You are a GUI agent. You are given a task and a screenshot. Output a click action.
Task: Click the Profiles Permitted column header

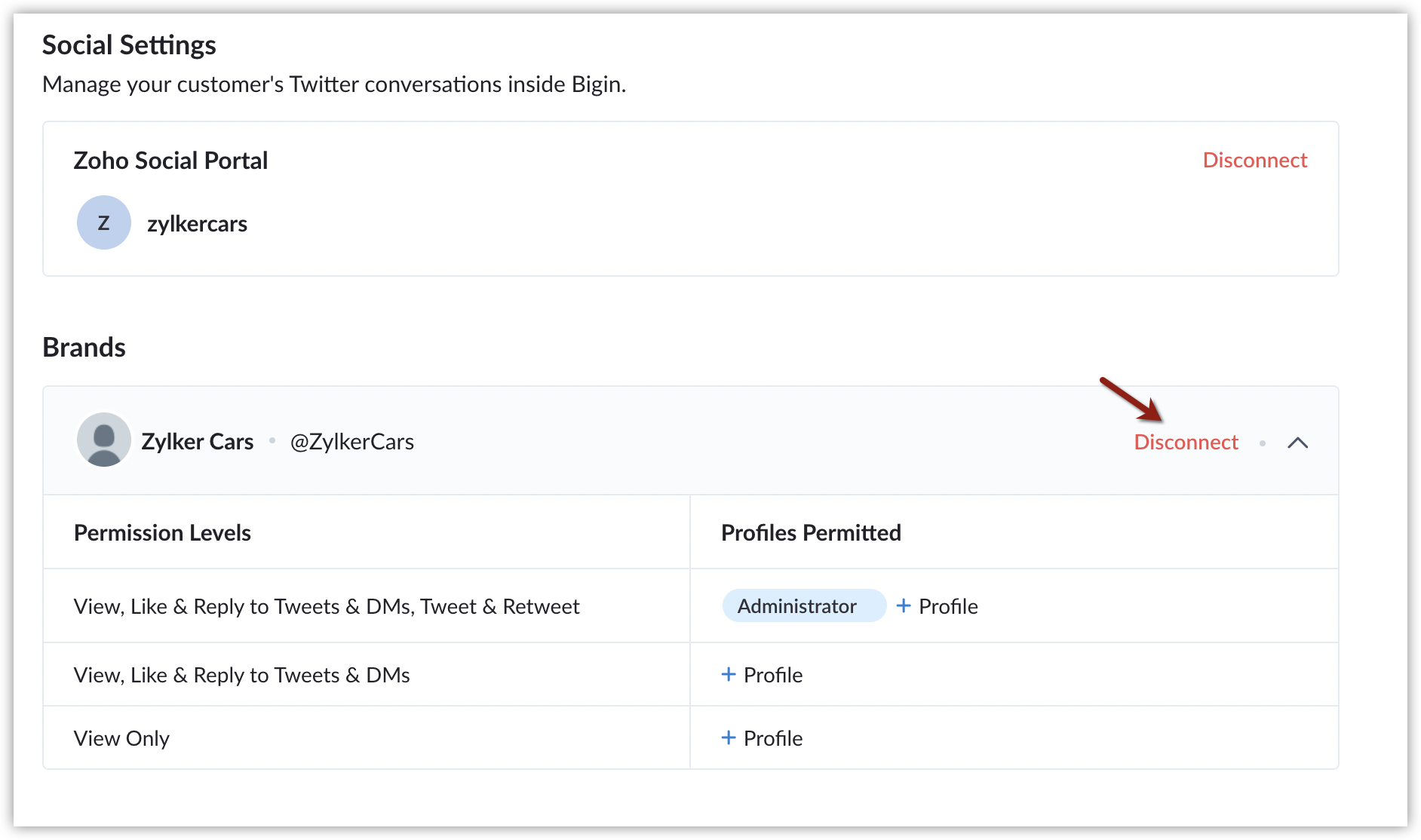811,532
